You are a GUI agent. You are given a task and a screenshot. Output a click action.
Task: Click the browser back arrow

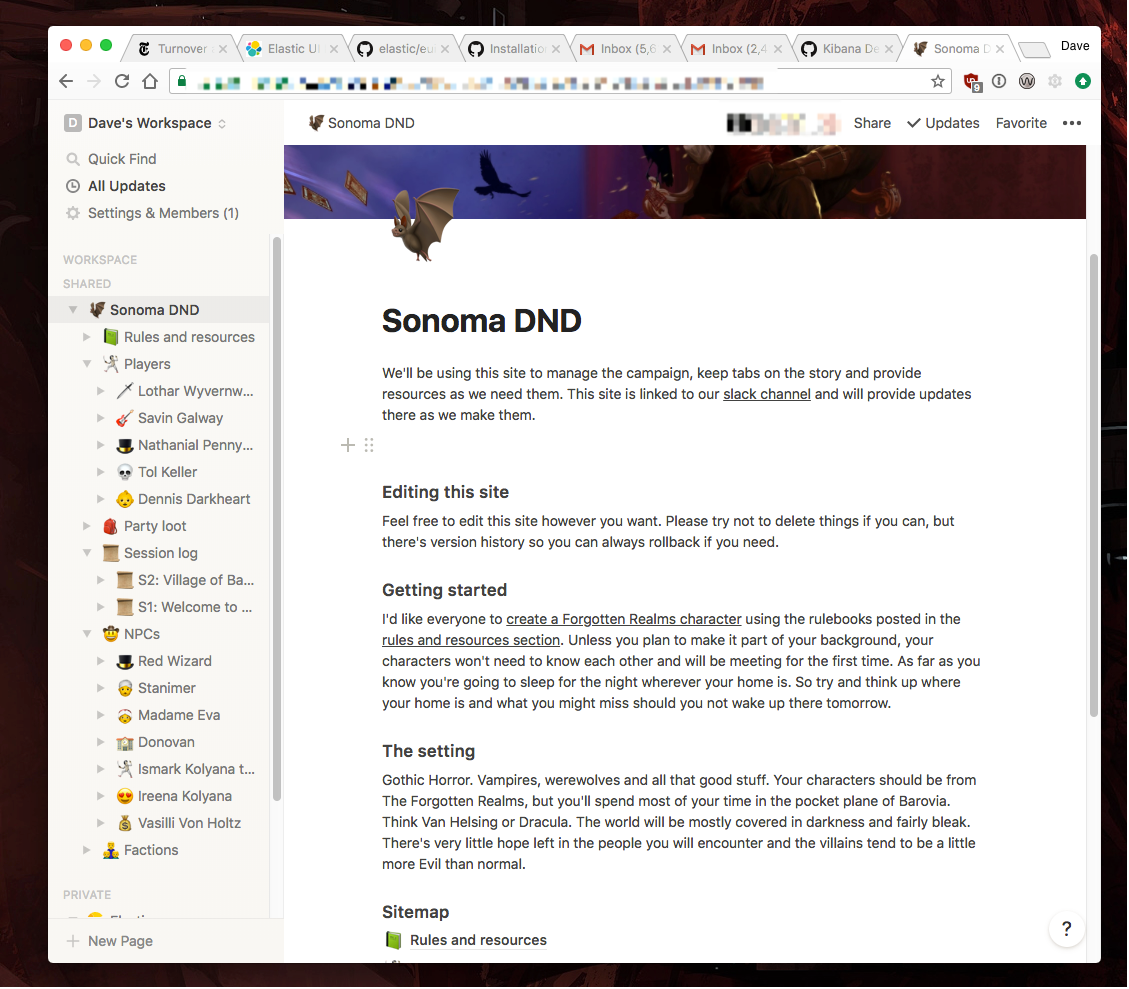(66, 81)
